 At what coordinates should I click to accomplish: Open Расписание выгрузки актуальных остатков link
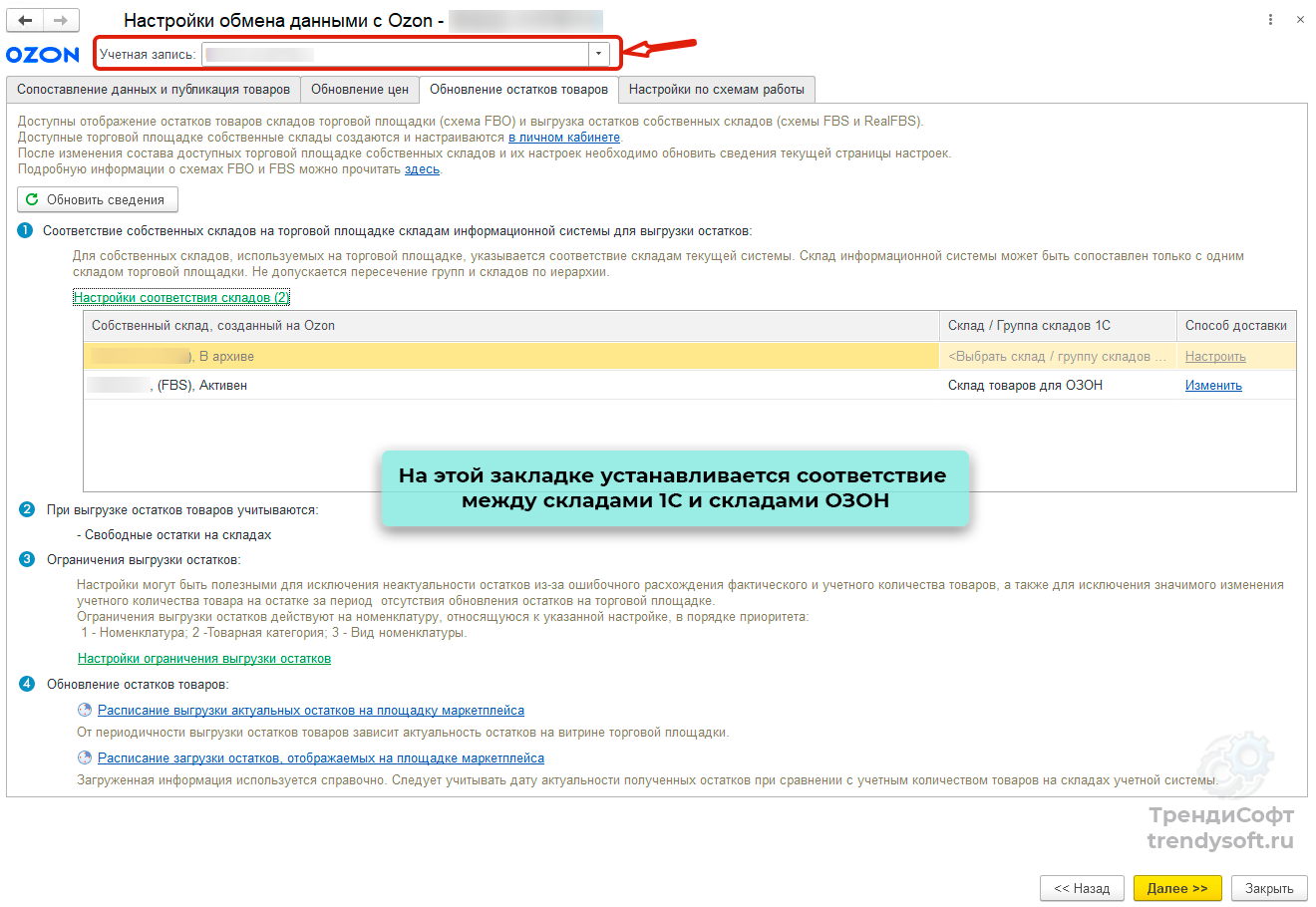(311, 710)
